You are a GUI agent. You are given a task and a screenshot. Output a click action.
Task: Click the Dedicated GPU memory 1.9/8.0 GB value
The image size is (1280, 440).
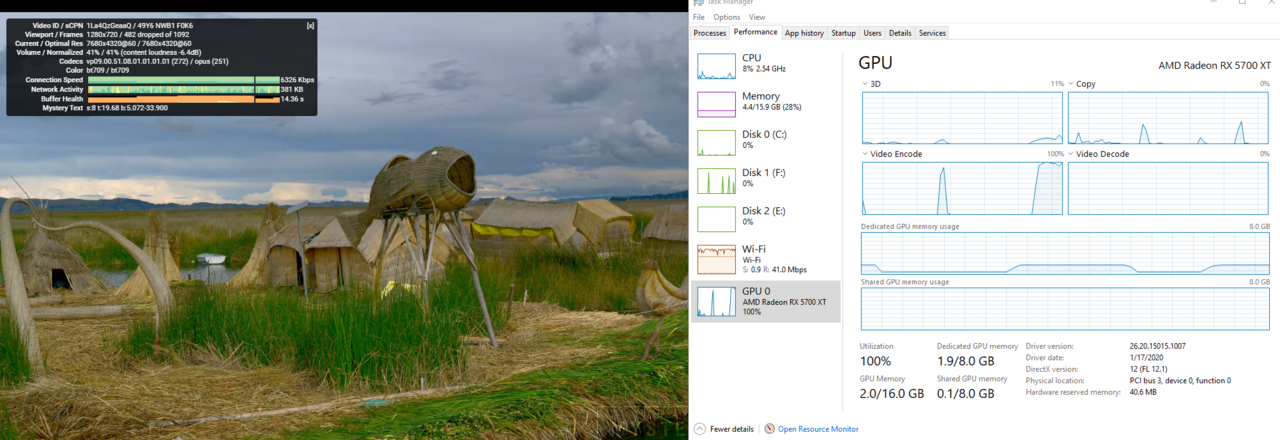(965, 361)
